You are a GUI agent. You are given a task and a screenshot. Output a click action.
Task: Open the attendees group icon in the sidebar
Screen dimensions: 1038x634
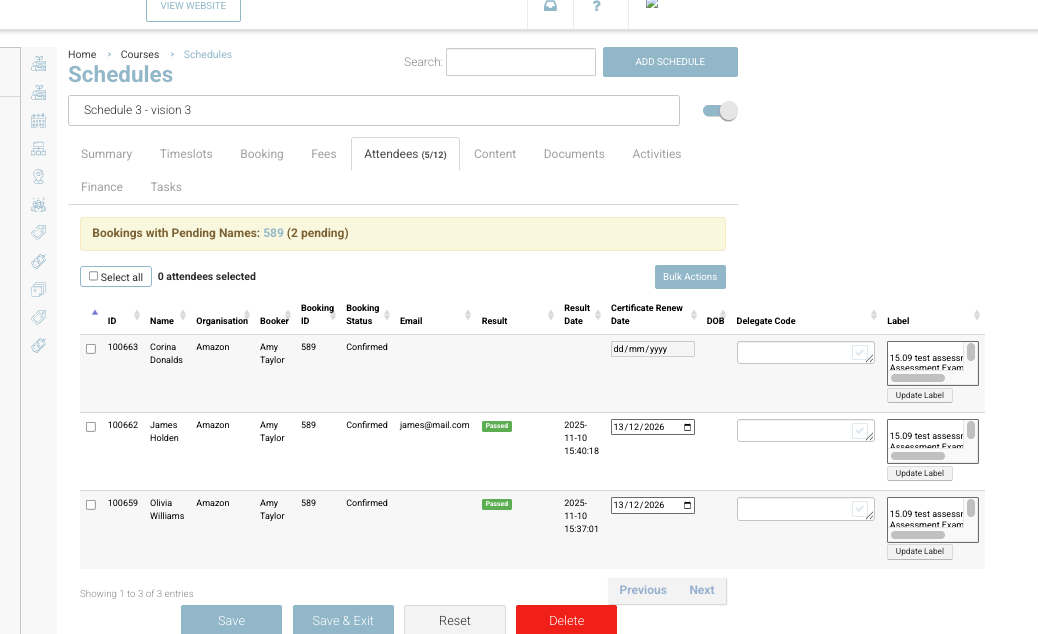coord(38,204)
